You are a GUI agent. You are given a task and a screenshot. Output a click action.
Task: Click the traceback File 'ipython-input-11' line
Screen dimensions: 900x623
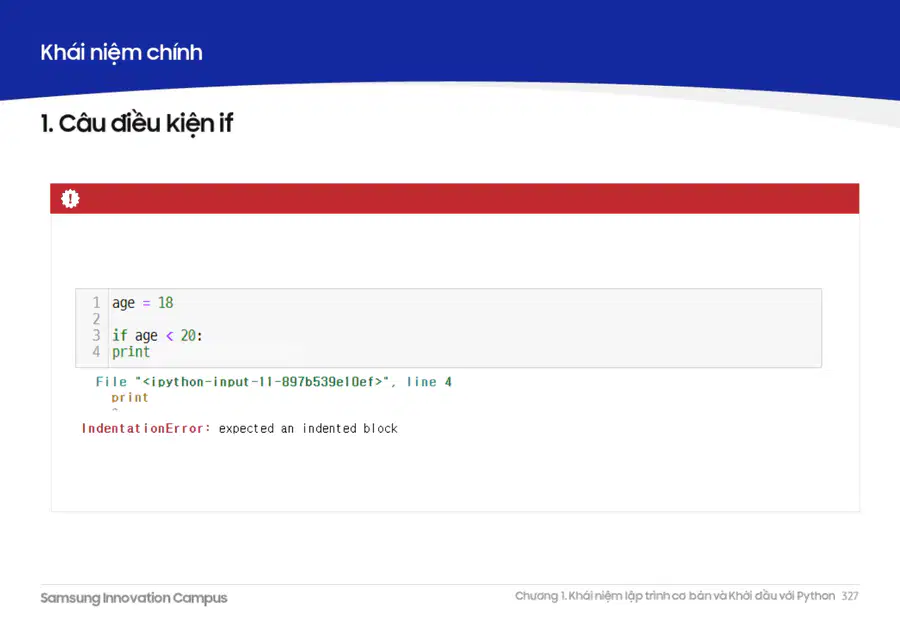[x=274, y=382]
